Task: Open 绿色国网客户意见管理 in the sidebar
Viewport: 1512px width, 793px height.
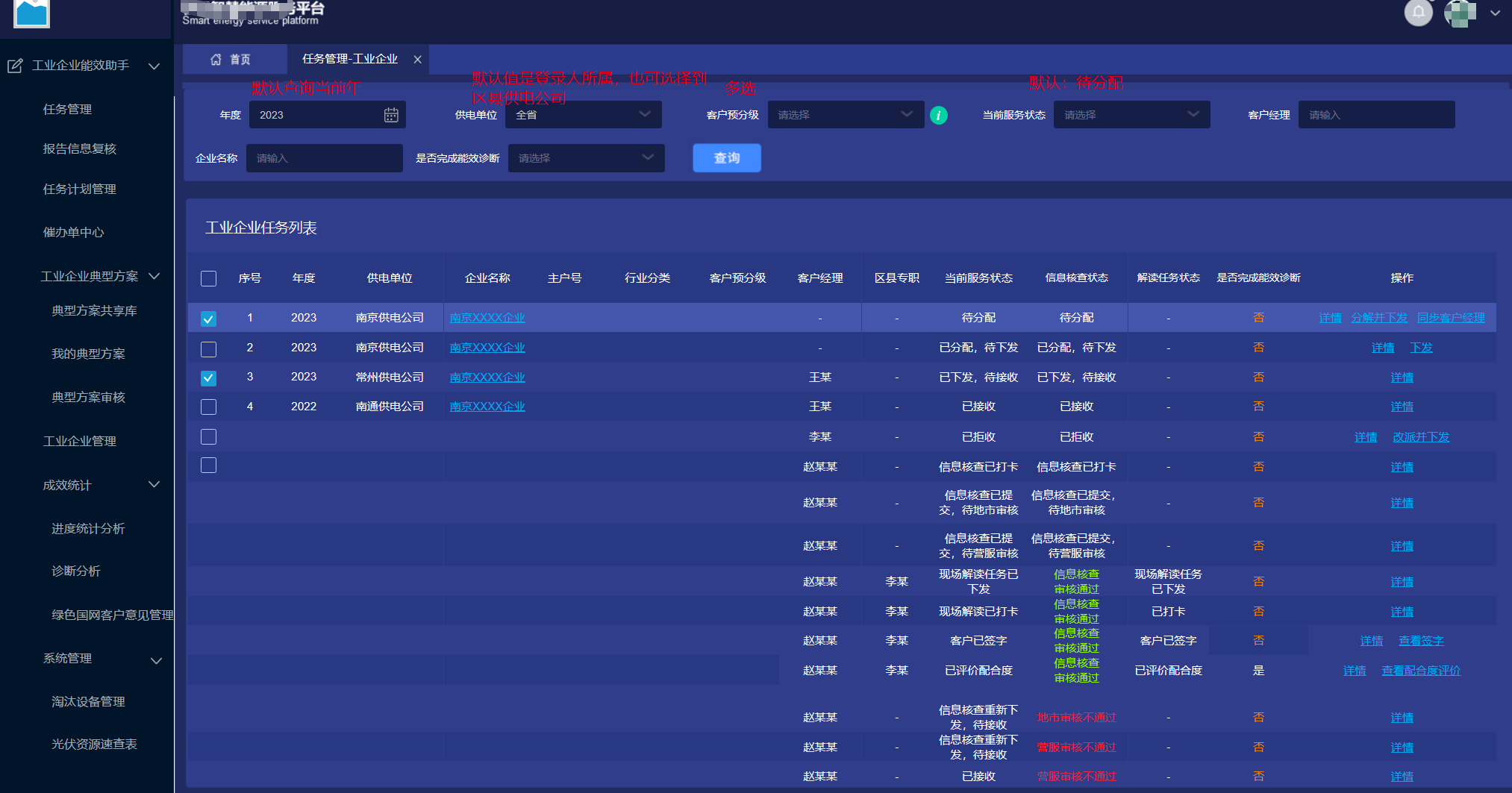Action: point(112,615)
